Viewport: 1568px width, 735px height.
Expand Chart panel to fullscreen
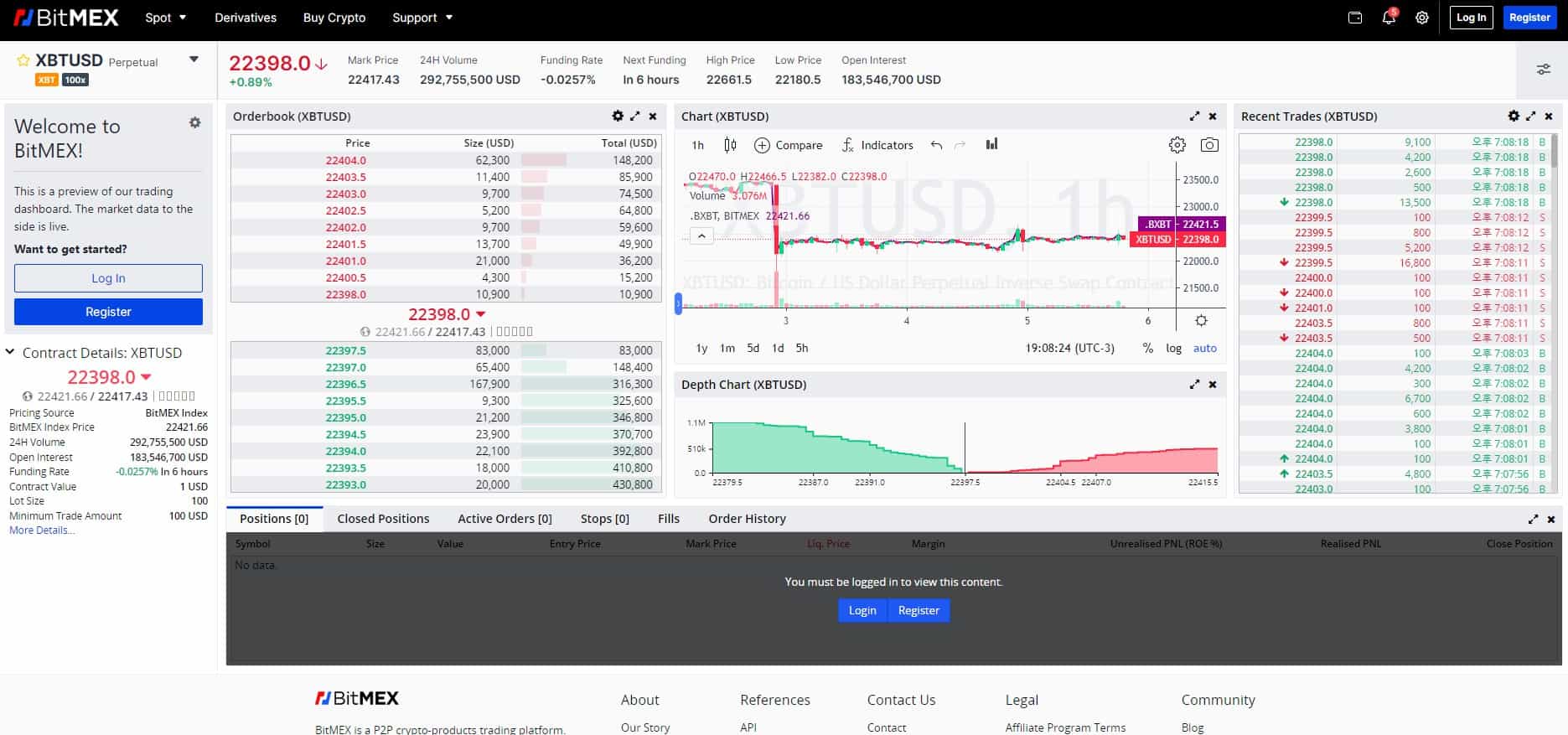click(x=1194, y=116)
